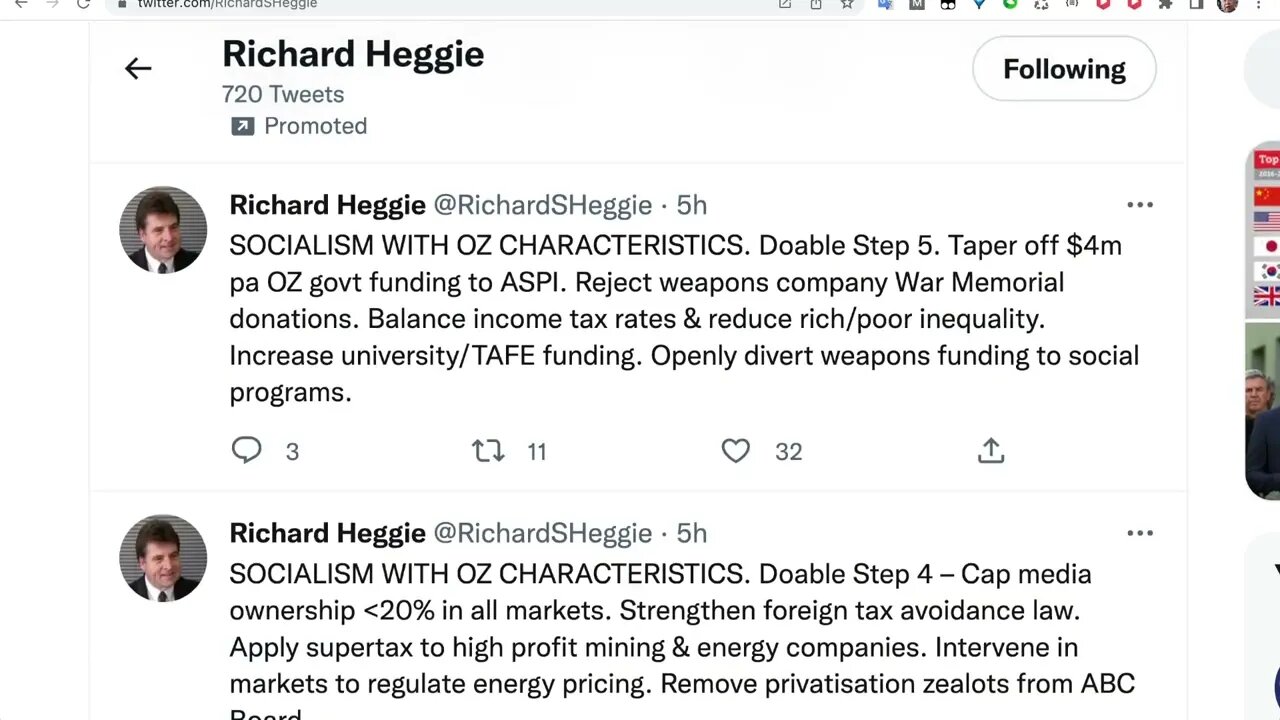Reload the page in the browser
Viewport: 1280px width, 720px height.
(x=83, y=4)
